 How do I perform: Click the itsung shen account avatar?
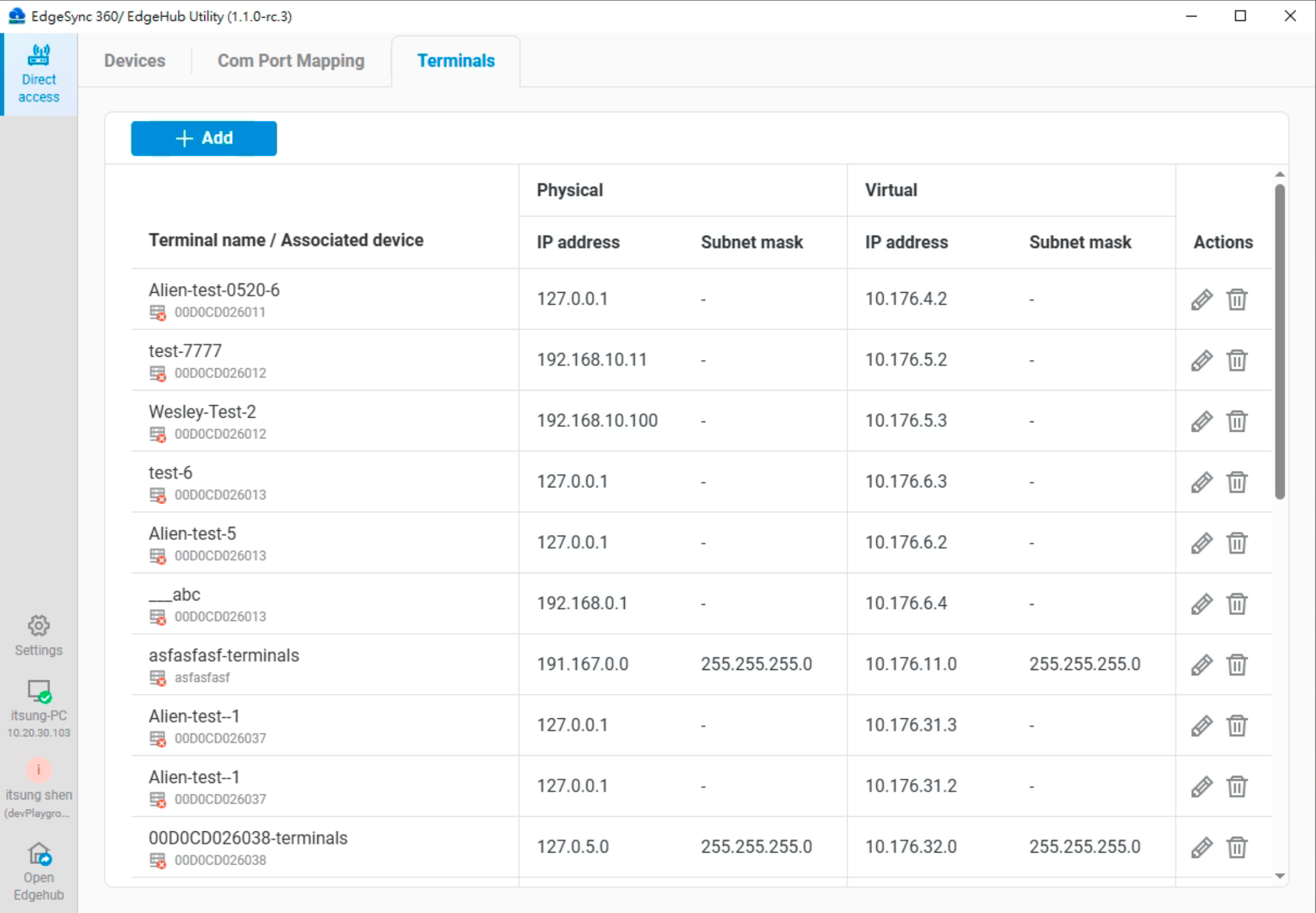39,770
